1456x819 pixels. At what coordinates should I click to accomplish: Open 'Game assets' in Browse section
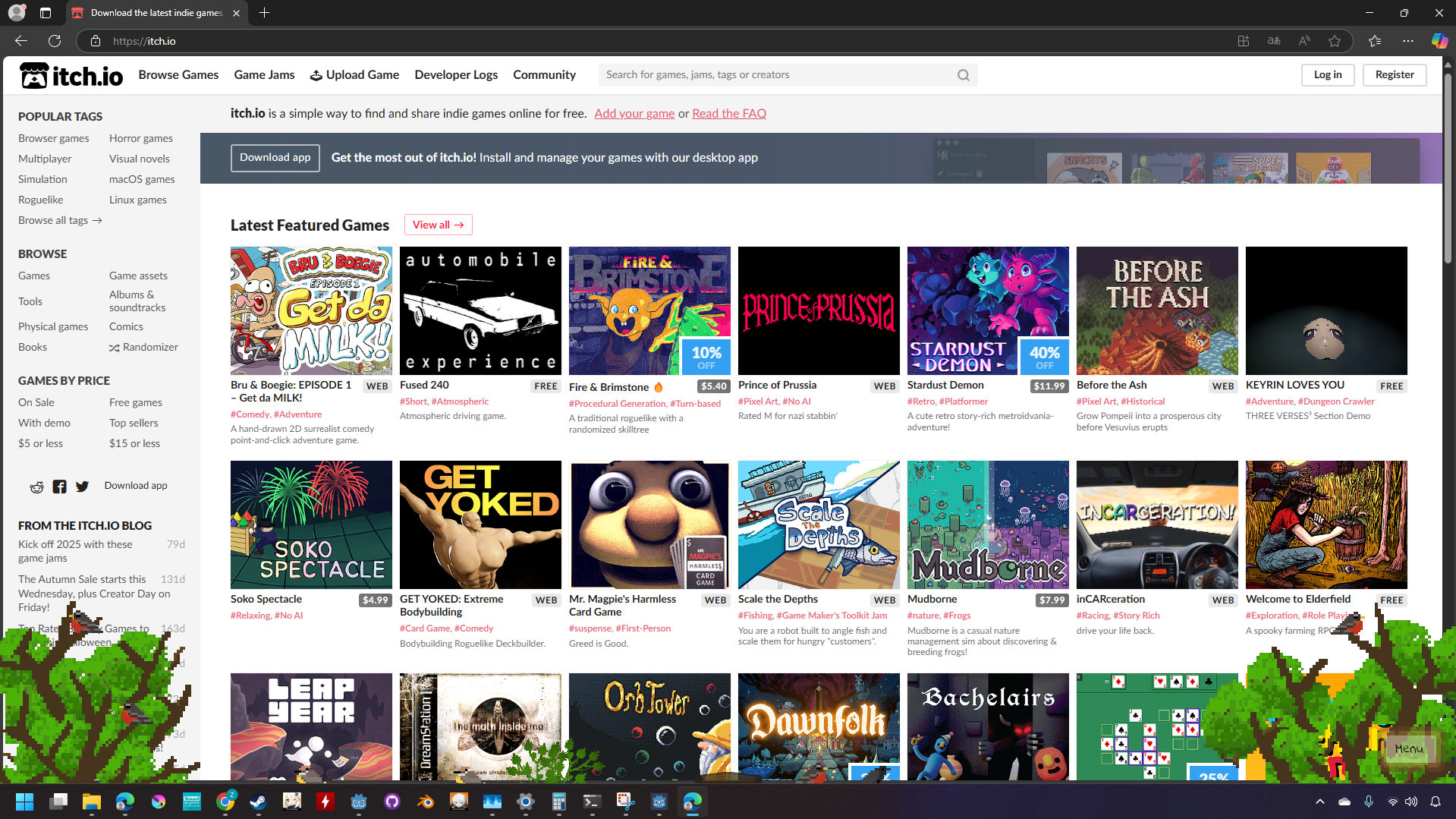(138, 276)
